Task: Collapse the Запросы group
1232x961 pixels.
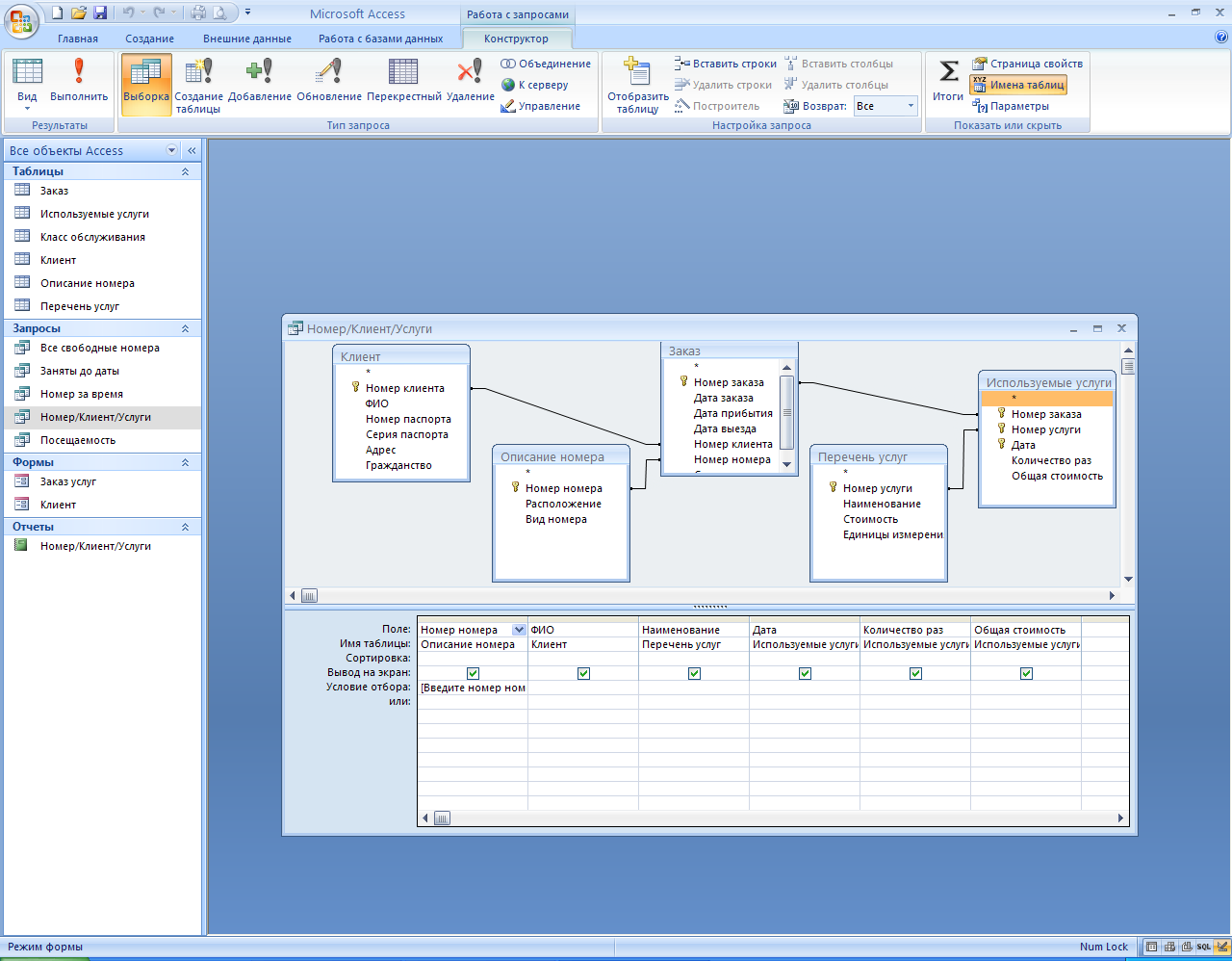Action: click(185, 328)
